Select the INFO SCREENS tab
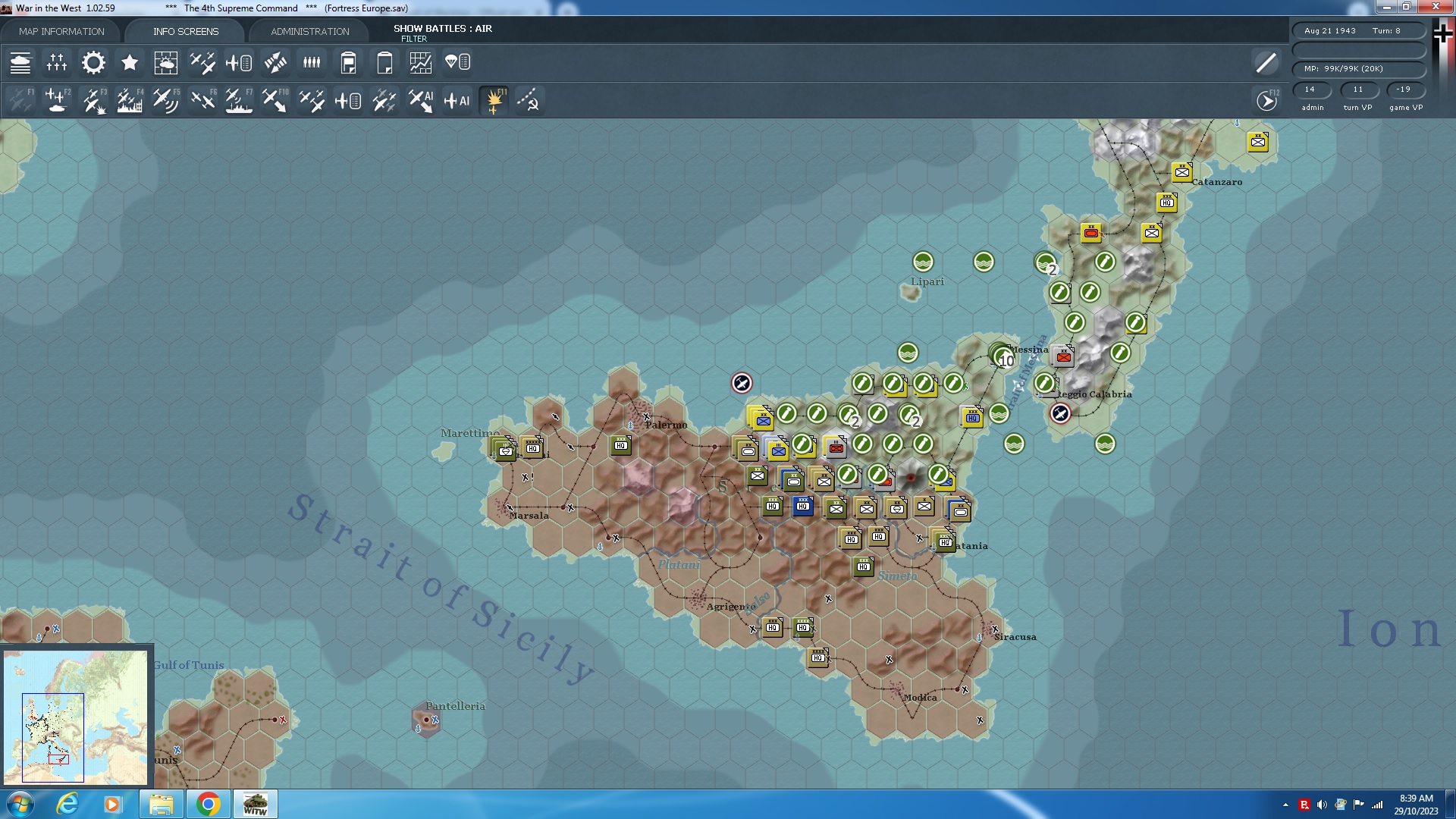 point(186,31)
